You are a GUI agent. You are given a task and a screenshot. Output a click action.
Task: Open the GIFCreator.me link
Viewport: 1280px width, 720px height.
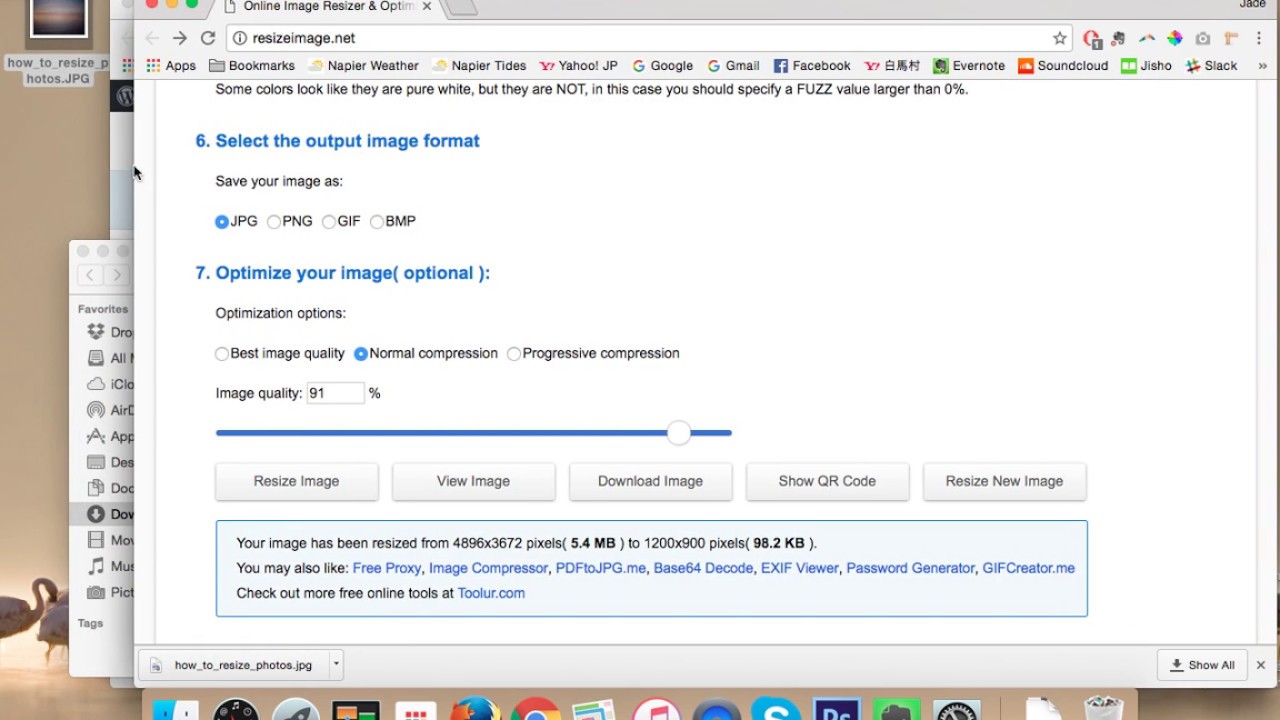coord(1029,568)
